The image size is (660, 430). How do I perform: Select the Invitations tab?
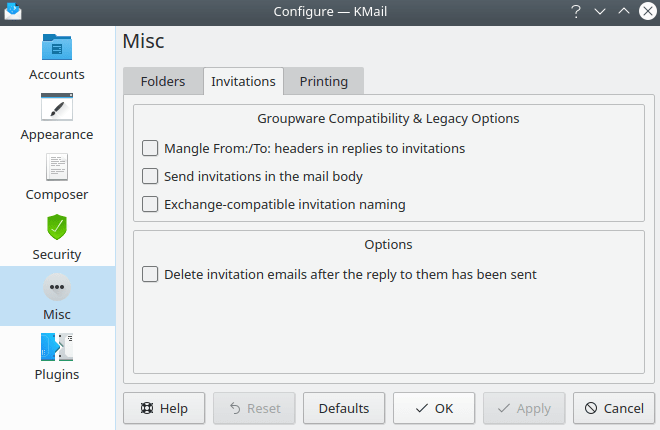pyautogui.click(x=243, y=82)
